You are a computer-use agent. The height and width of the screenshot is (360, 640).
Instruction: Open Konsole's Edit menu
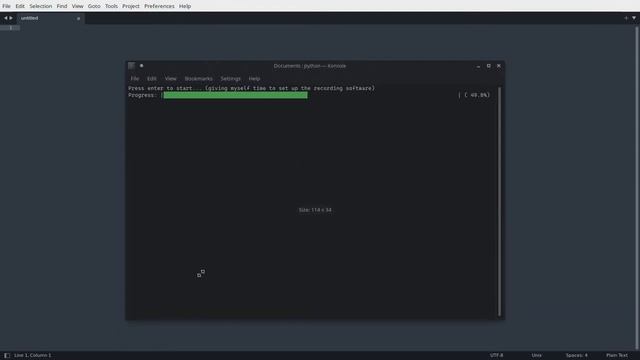click(x=152, y=78)
